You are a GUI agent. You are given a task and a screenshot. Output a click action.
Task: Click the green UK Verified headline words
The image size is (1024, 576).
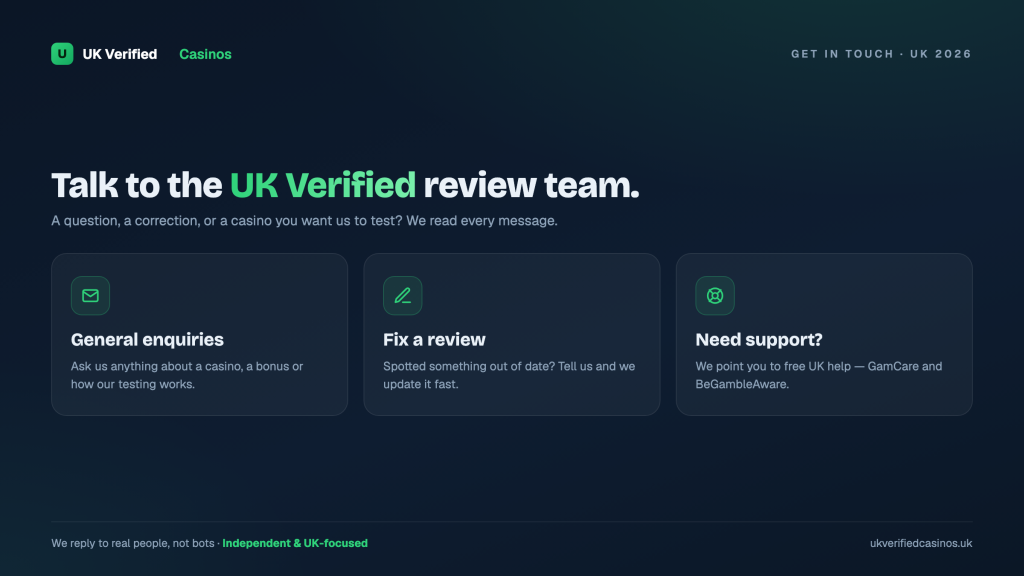(x=323, y=185)
